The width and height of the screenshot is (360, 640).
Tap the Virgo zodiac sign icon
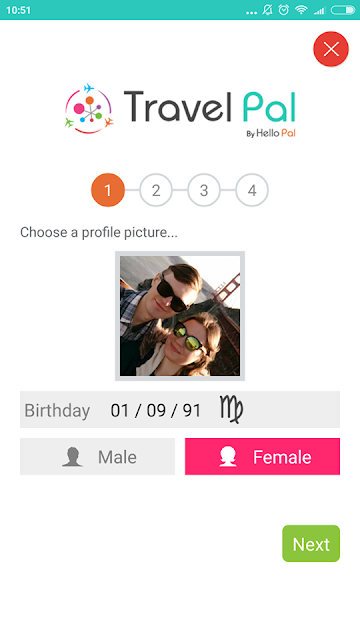231,409
